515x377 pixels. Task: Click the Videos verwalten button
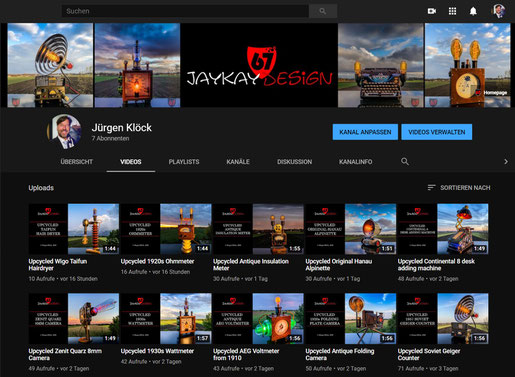pyautogui.click(x=437, y=132)
